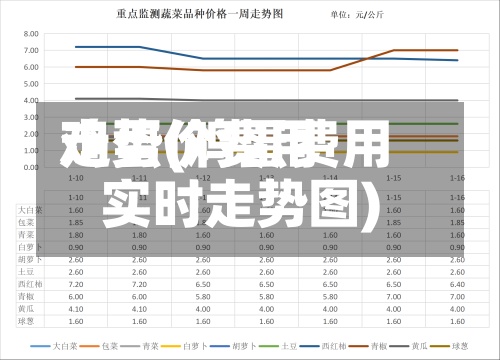This screenshot has width=500, height=360.
Task: Select the 大白菜 legend entry
Action: [x=54, y=346]
